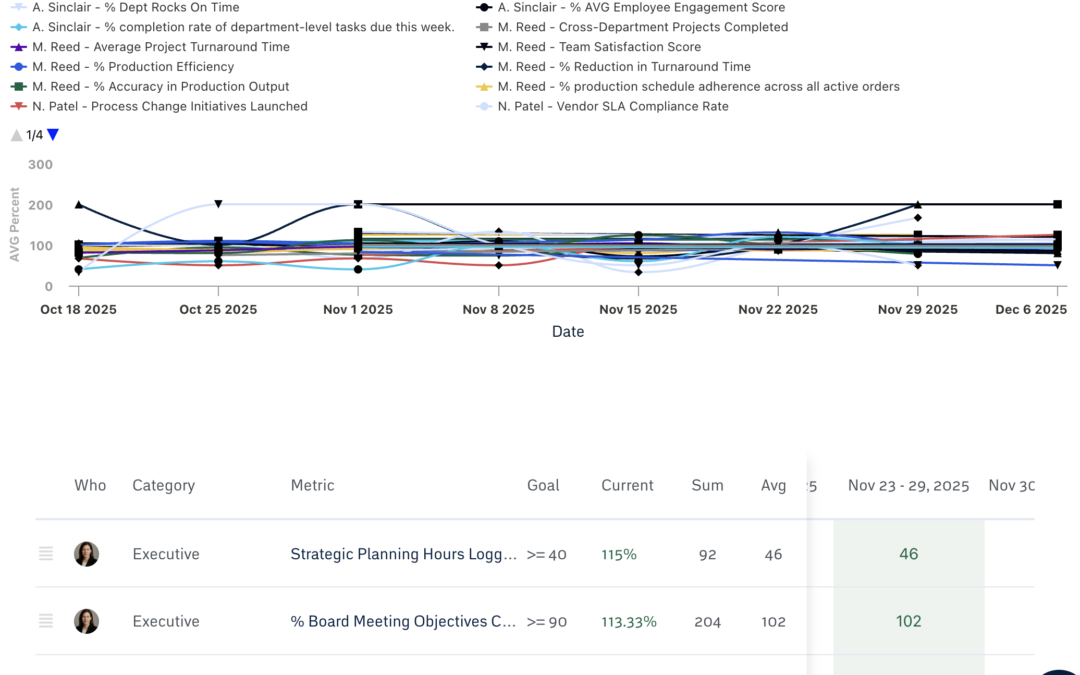The image size is (1080, 675).
Task: Click the drag handle beside Board Meeting Objectives row
Action: (x=45, y=621)
